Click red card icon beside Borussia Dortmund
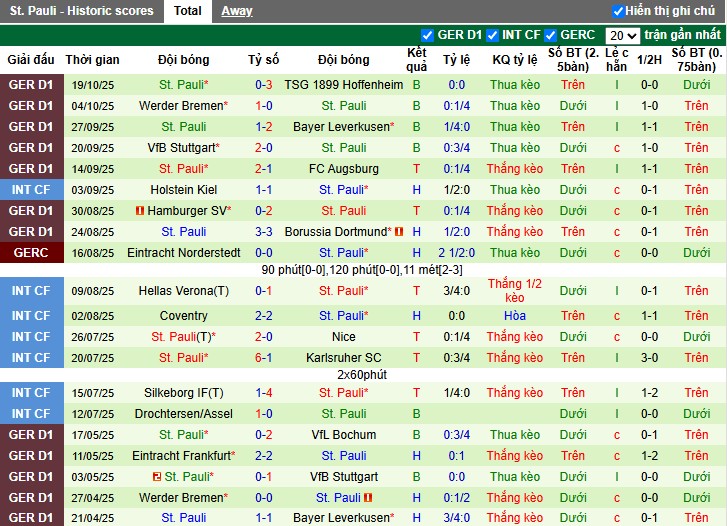Screen dimensions: 727x526 399,232
